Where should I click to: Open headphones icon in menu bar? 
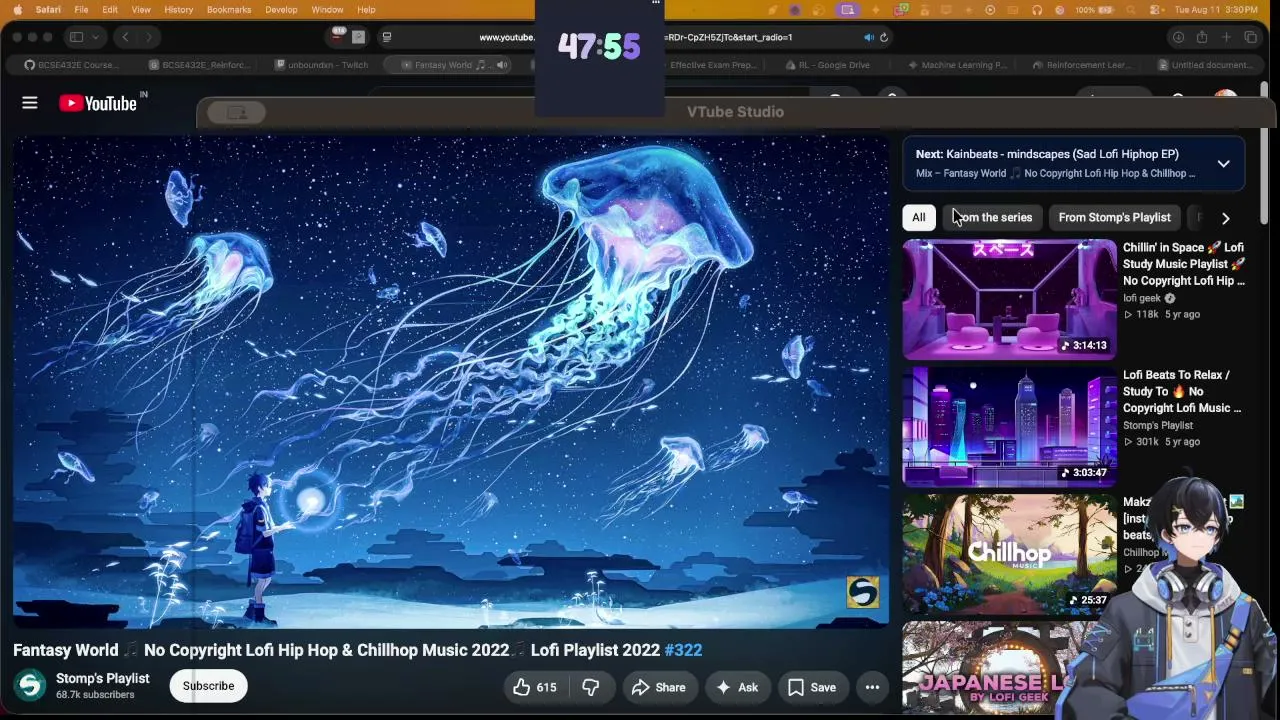(x=1037, y=10)
